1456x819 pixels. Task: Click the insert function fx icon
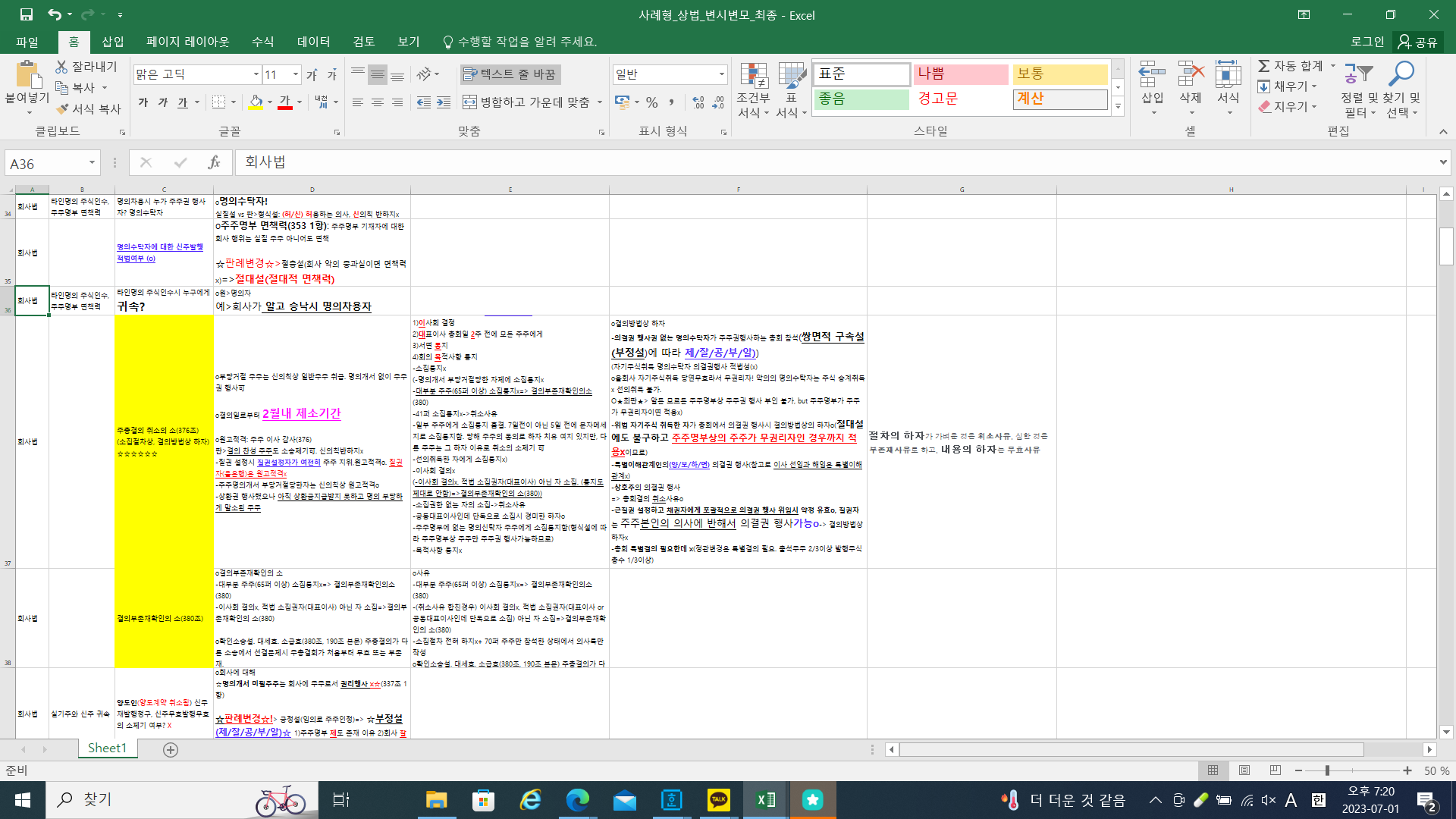click(214, 162)
